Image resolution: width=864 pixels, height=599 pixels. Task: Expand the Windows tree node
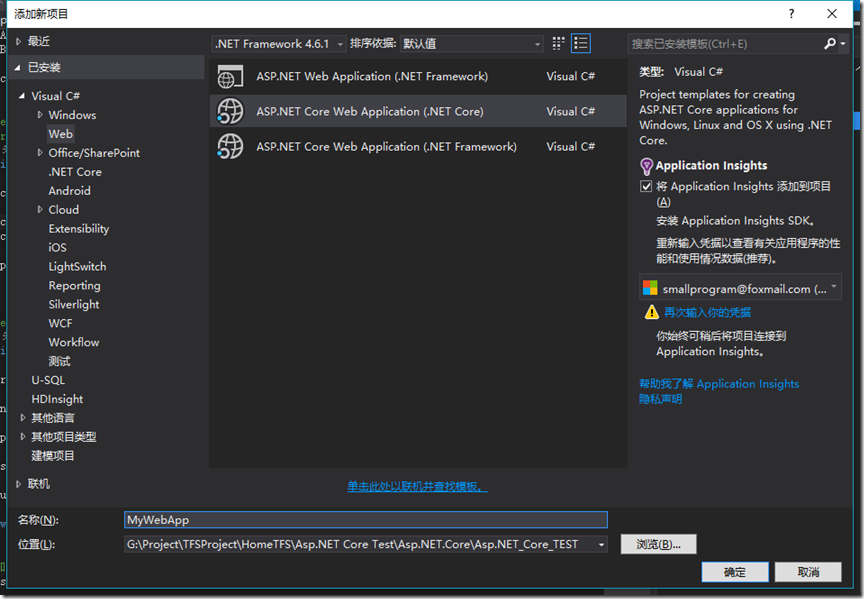pos(40,115)
